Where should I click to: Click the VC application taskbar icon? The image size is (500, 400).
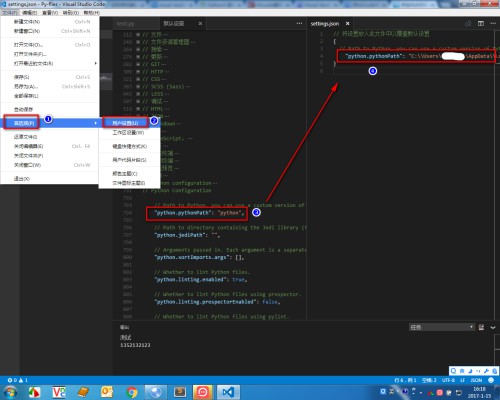point(59,392)
